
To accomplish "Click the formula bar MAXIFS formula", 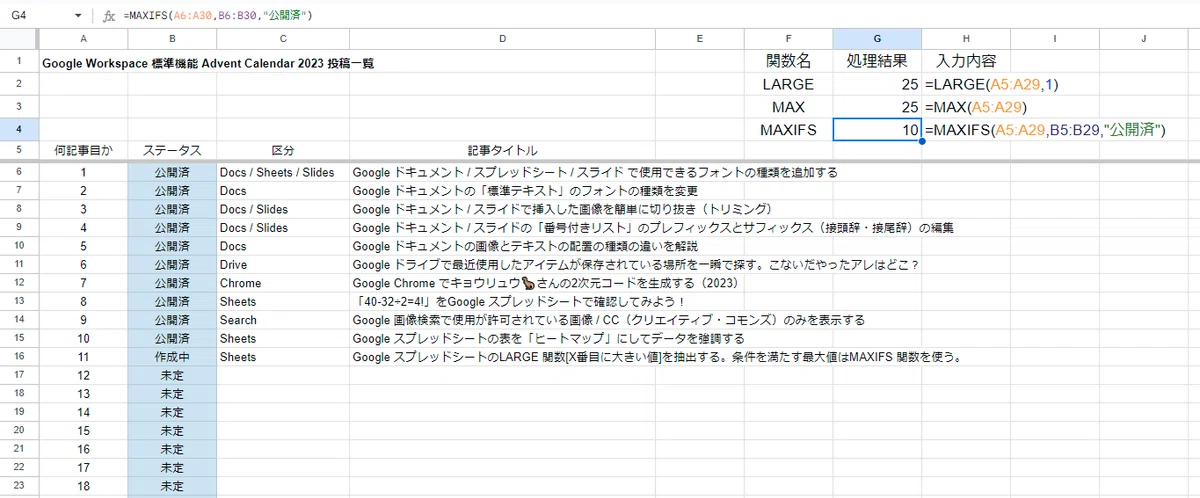I will pyautogui.click(x=220, y=17).
